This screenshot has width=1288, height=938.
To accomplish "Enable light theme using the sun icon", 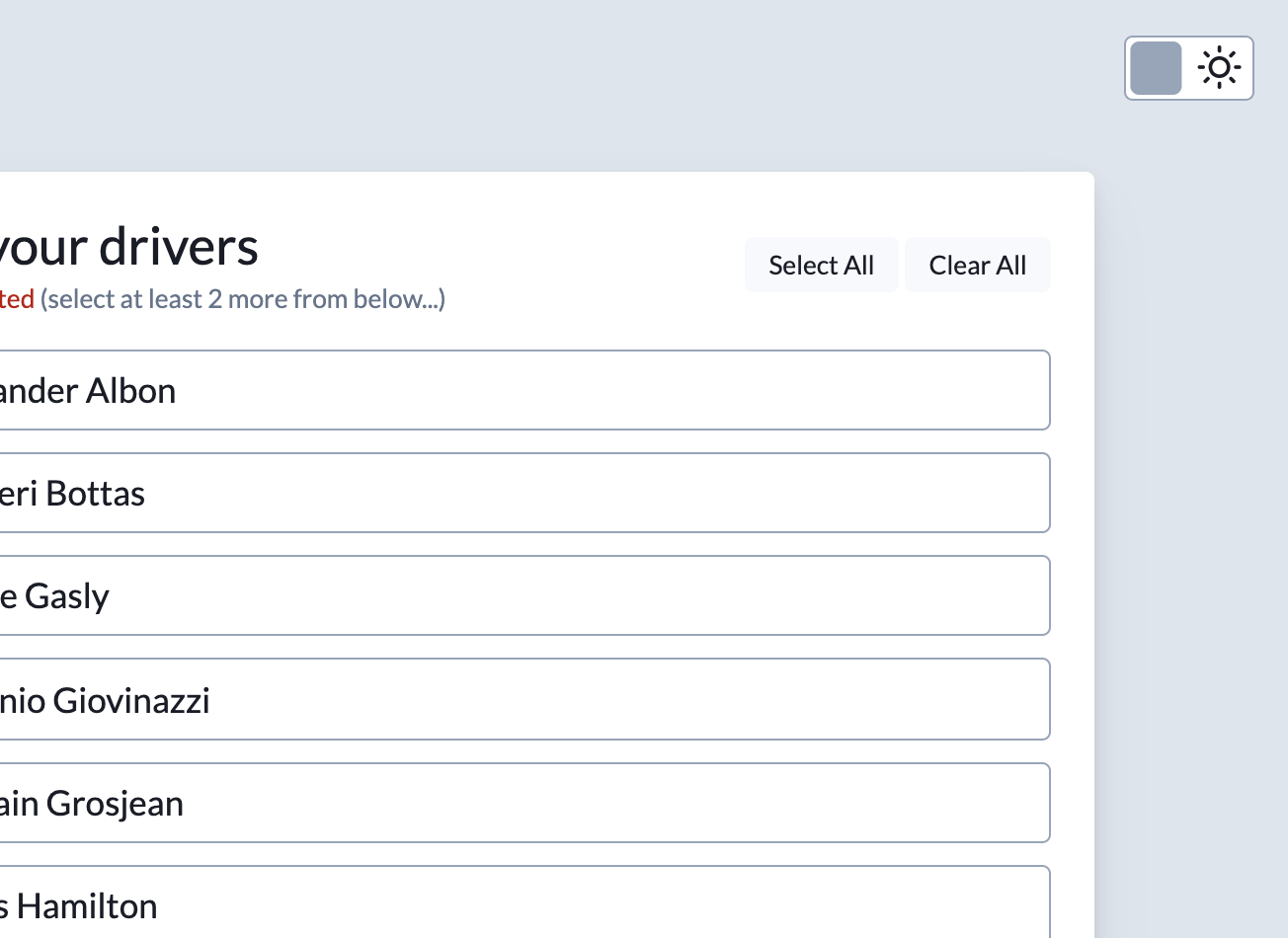I will [1218, 67].
